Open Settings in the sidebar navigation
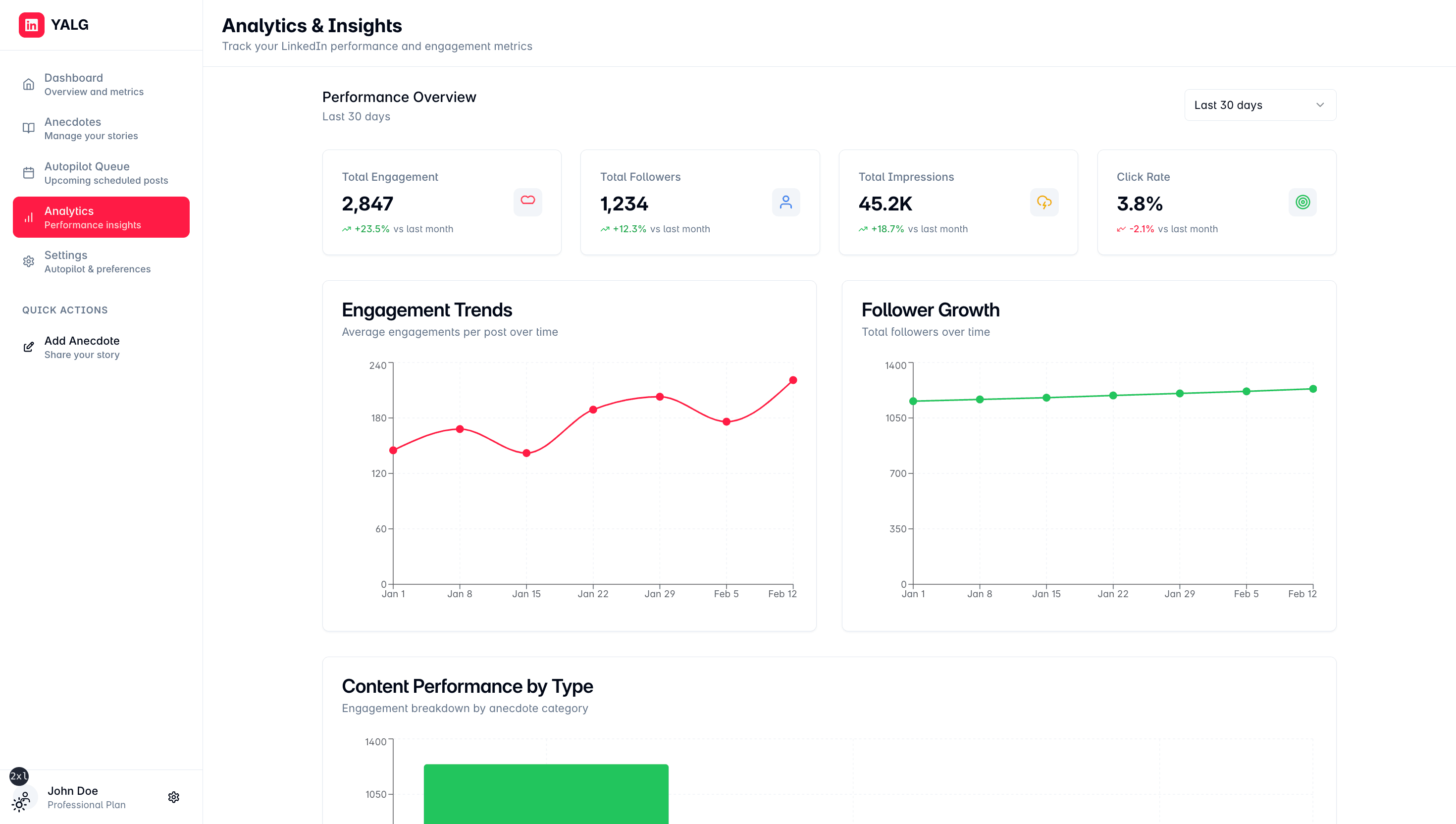Viewport: 1456px width, 824px height. point(102,261)
